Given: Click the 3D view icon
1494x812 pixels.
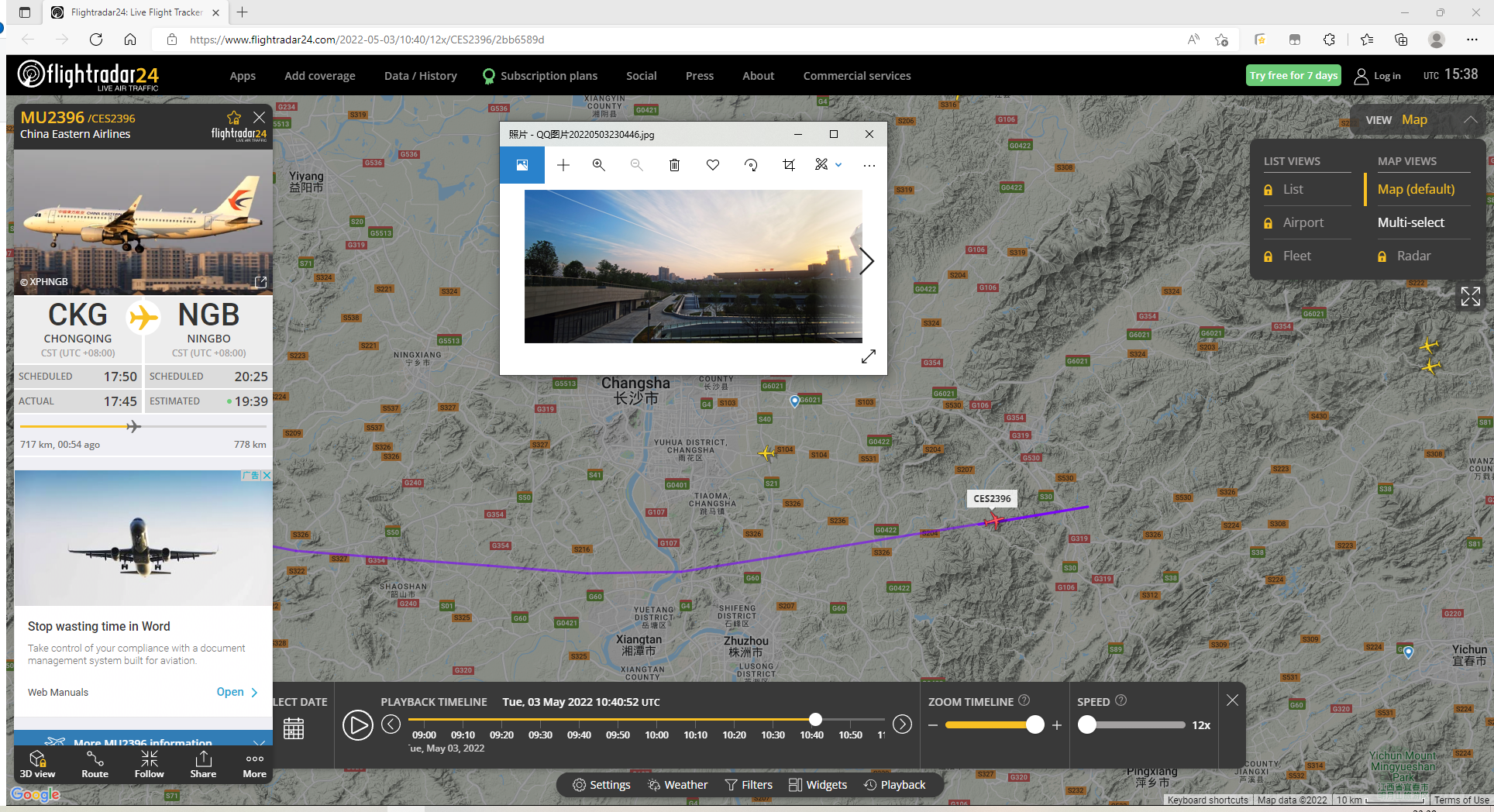Looking at the screenshot, I should pos(37,759).
